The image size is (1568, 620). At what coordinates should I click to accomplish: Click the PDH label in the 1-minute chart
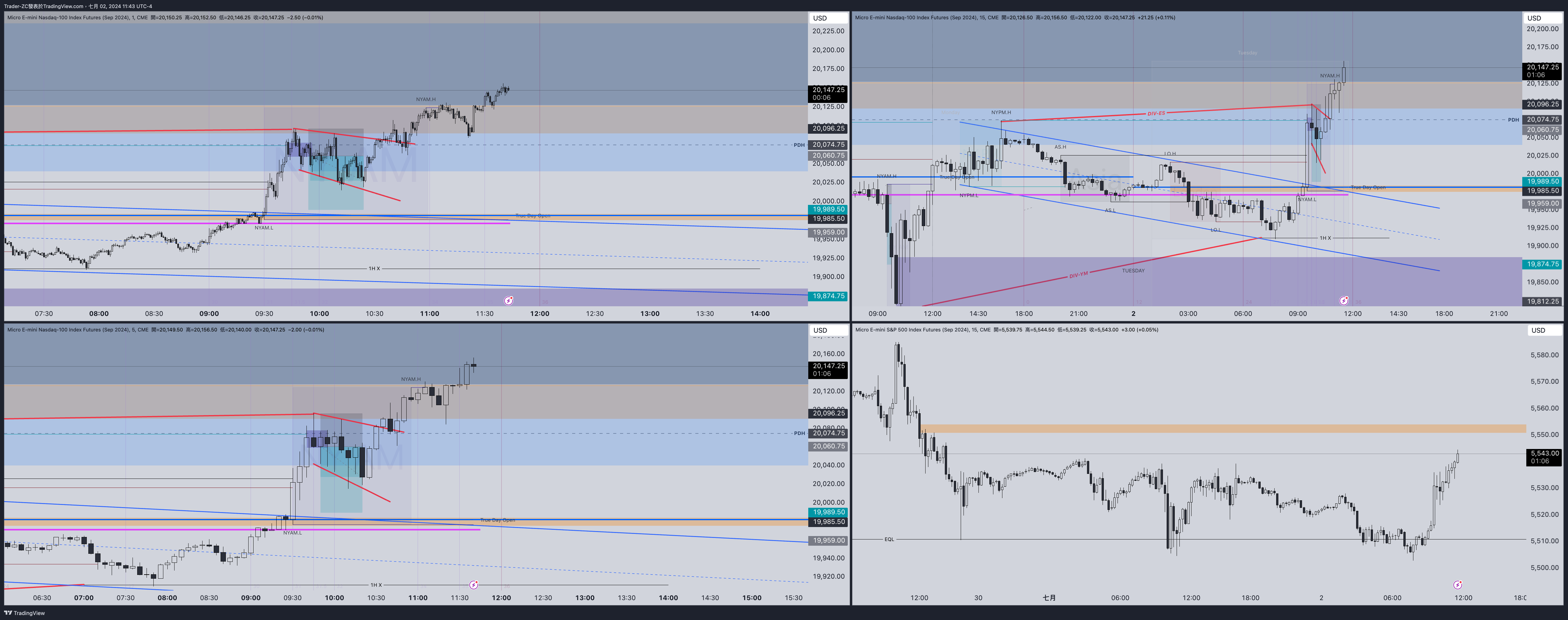[799, 145]
